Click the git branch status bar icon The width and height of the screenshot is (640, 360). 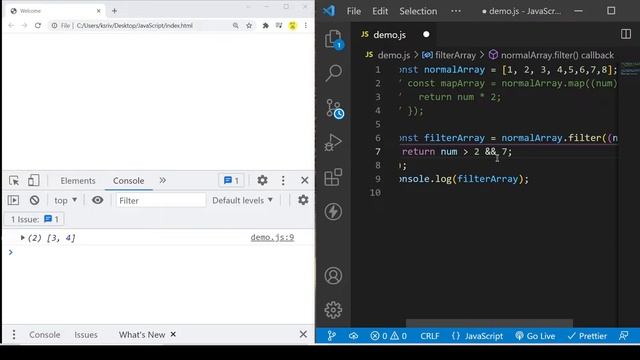pos(331,336)
